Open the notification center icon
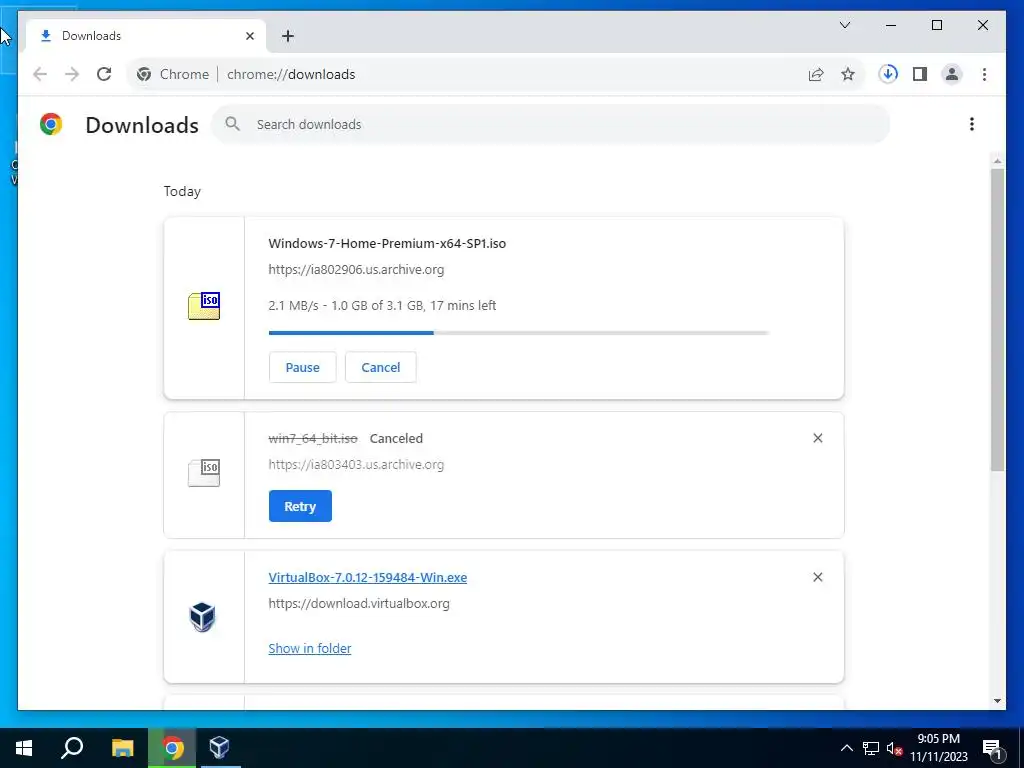This screenshot has width=1024, height=768. click(x=993, y=749)
